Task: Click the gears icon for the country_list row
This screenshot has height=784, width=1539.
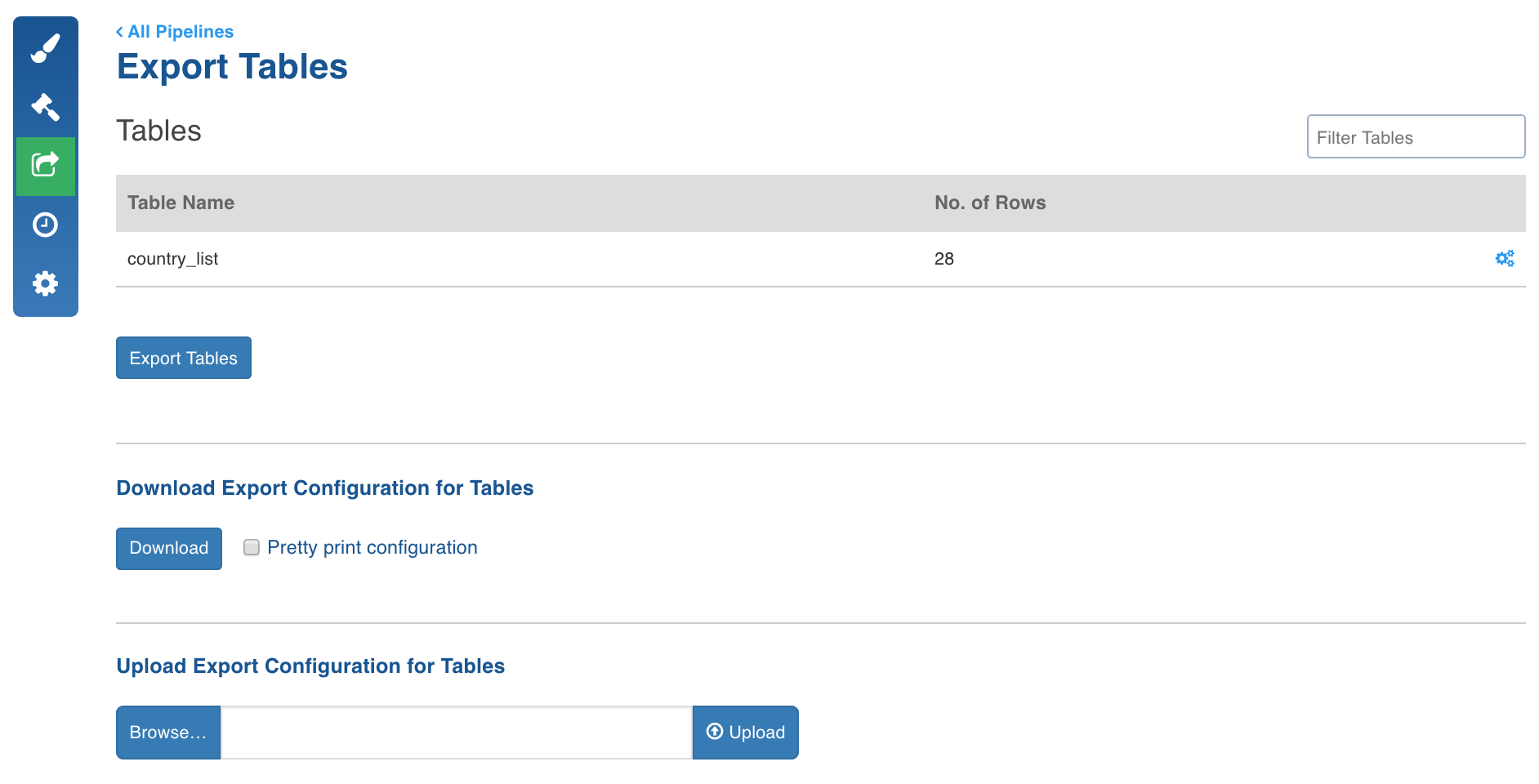Action: point(1504,259)
